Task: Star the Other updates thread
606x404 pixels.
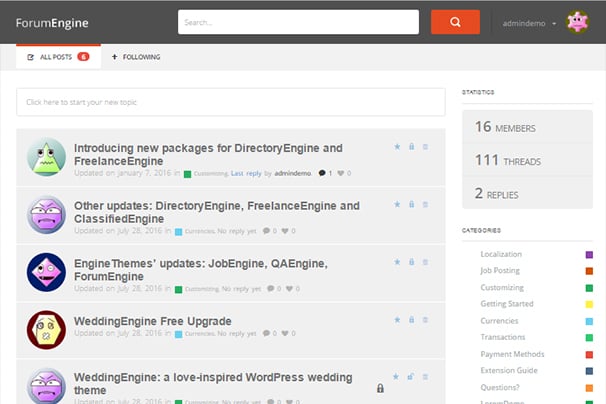Action: [x=397, y=204]
